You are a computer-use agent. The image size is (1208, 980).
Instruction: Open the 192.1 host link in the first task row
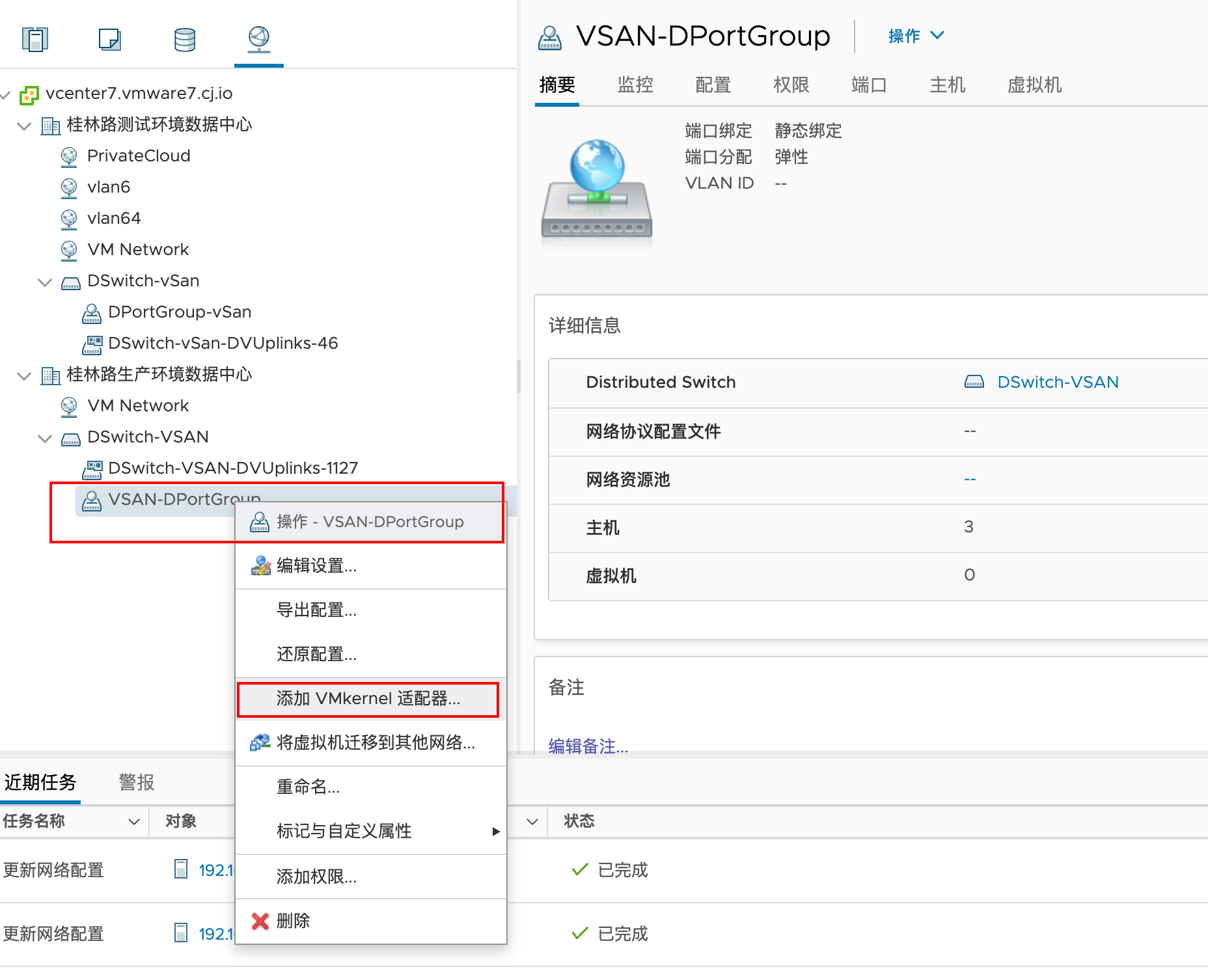coord(215,870)
